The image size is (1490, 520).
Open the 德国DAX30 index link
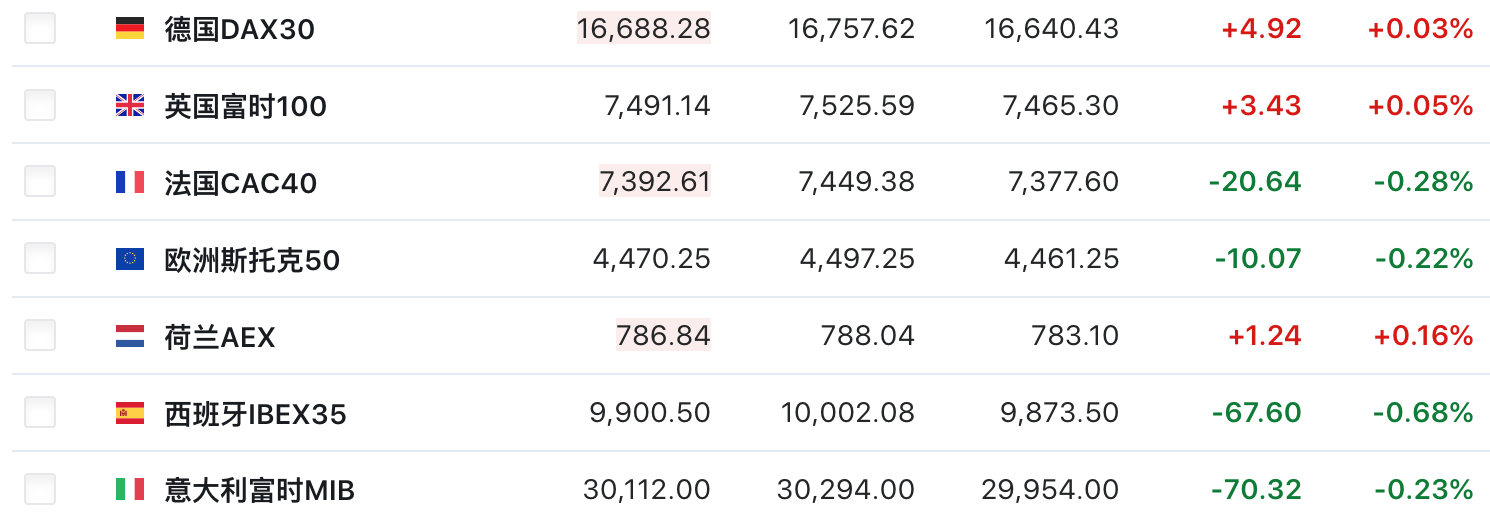(239, 30)
